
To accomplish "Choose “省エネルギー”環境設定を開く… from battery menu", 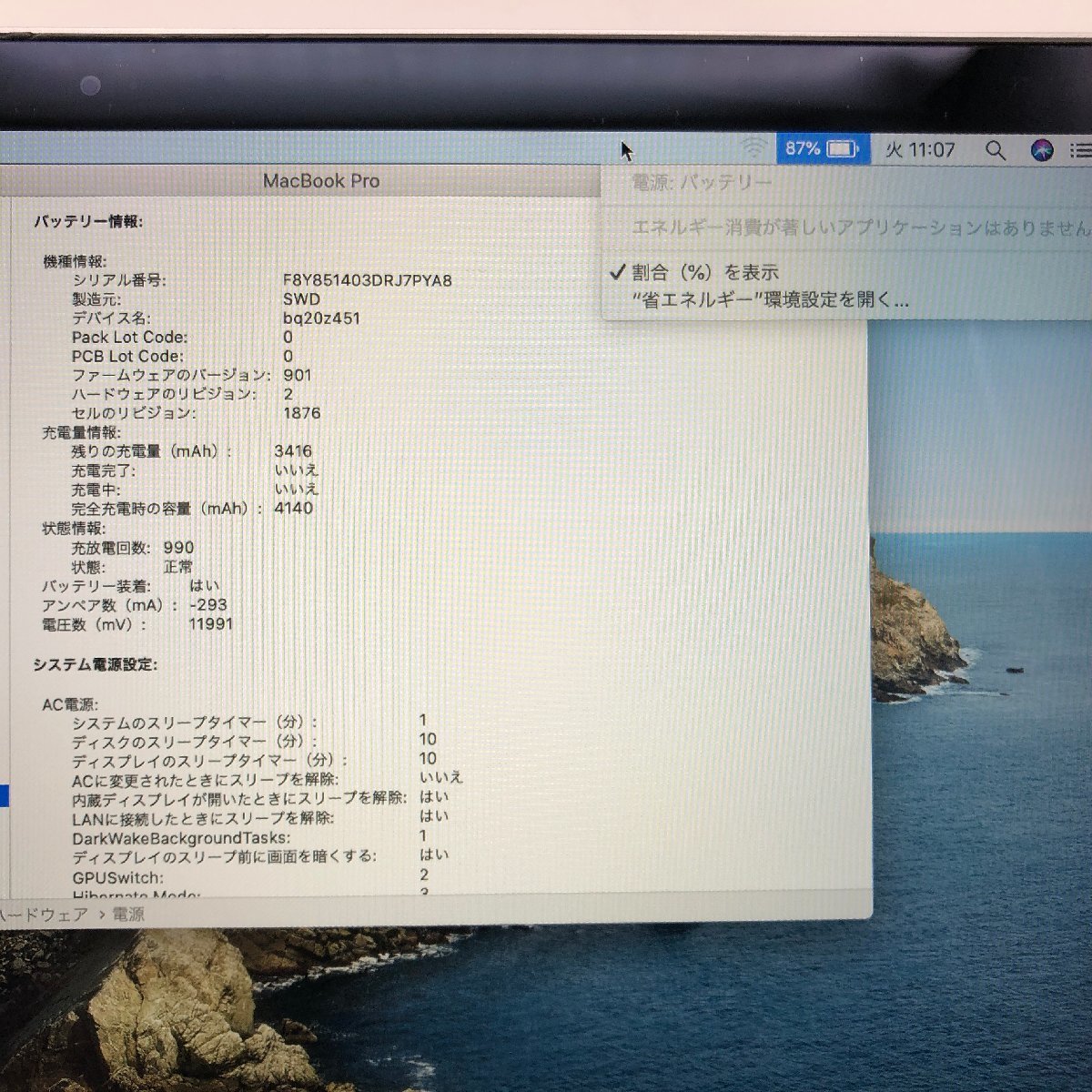I will pyautogui.click(x=770, y=299).
